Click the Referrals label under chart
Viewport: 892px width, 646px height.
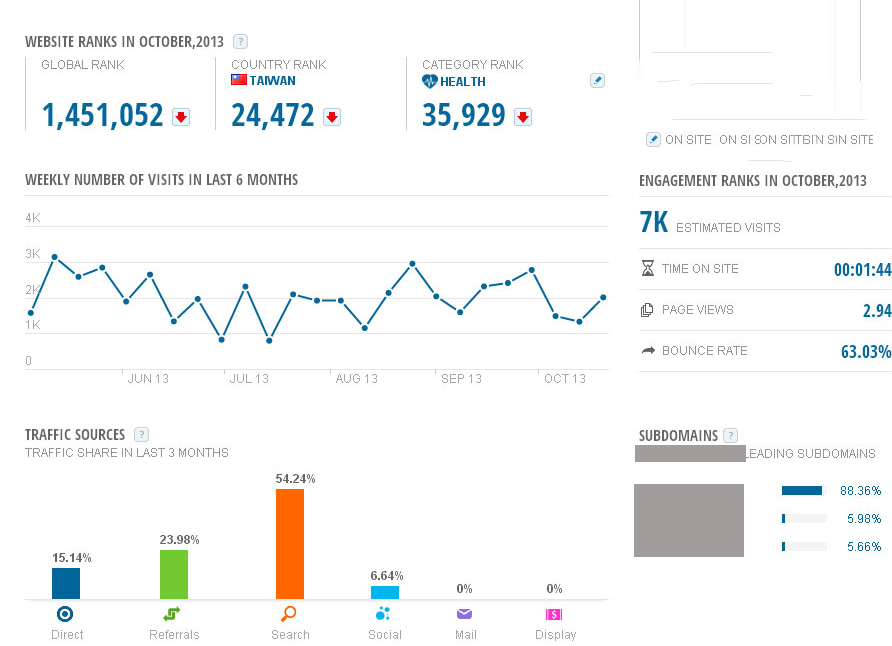[x=174, y=635]
